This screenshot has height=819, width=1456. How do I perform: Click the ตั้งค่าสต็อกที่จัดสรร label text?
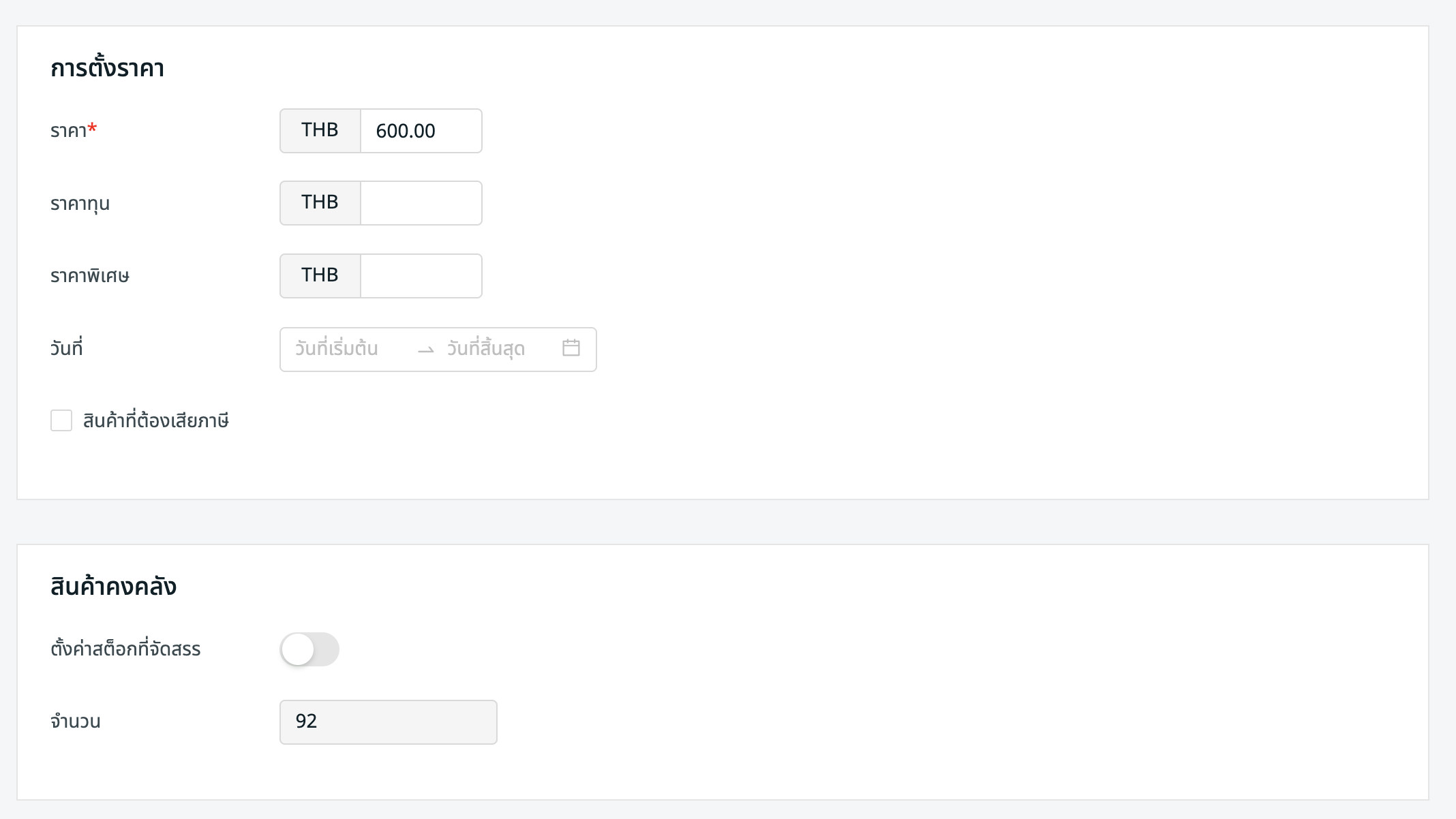coord(125,649)
